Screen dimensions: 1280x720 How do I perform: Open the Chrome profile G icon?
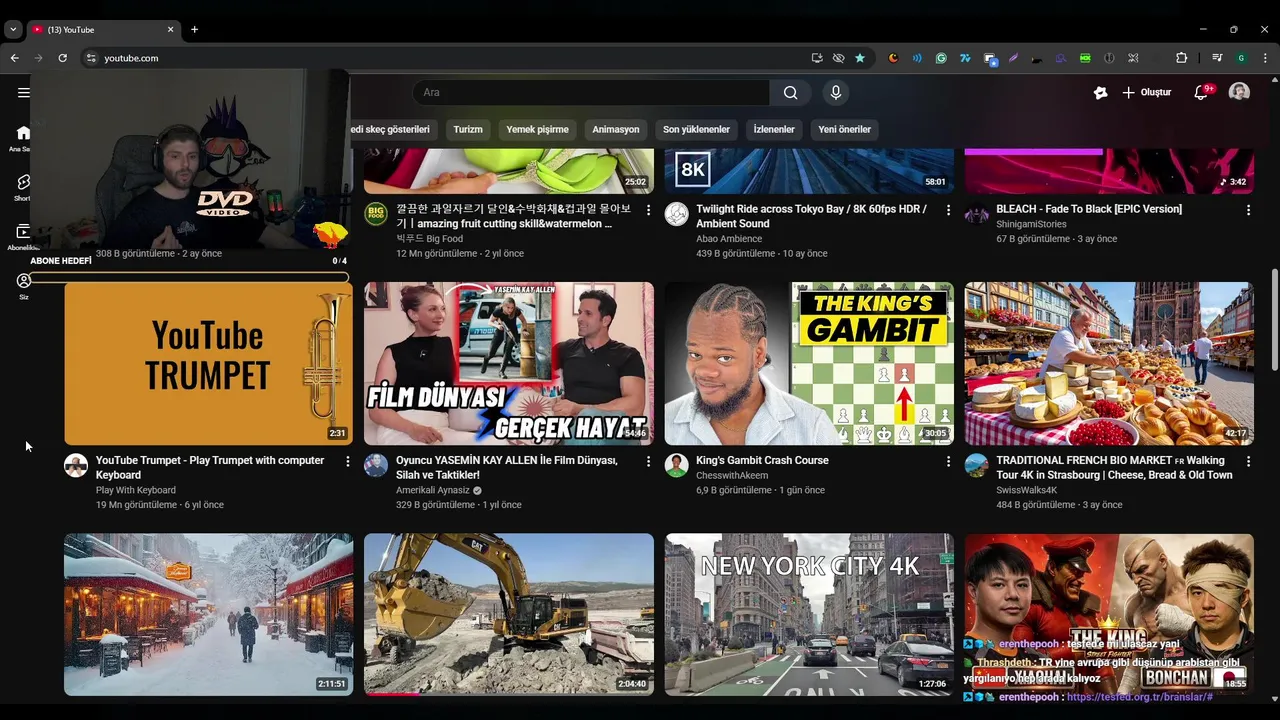point(1241,58)
